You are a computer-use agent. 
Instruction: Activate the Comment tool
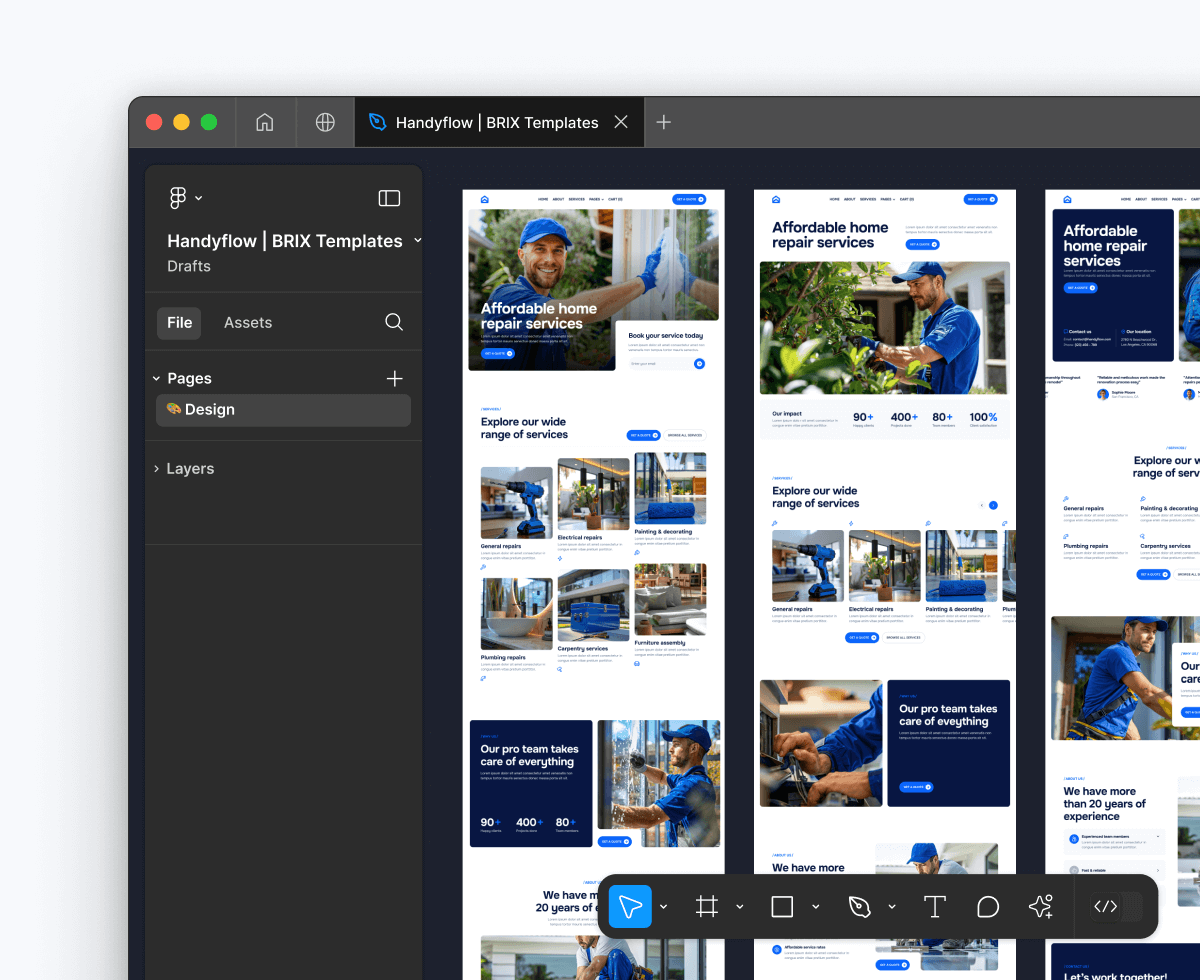(x=988, y=906)
